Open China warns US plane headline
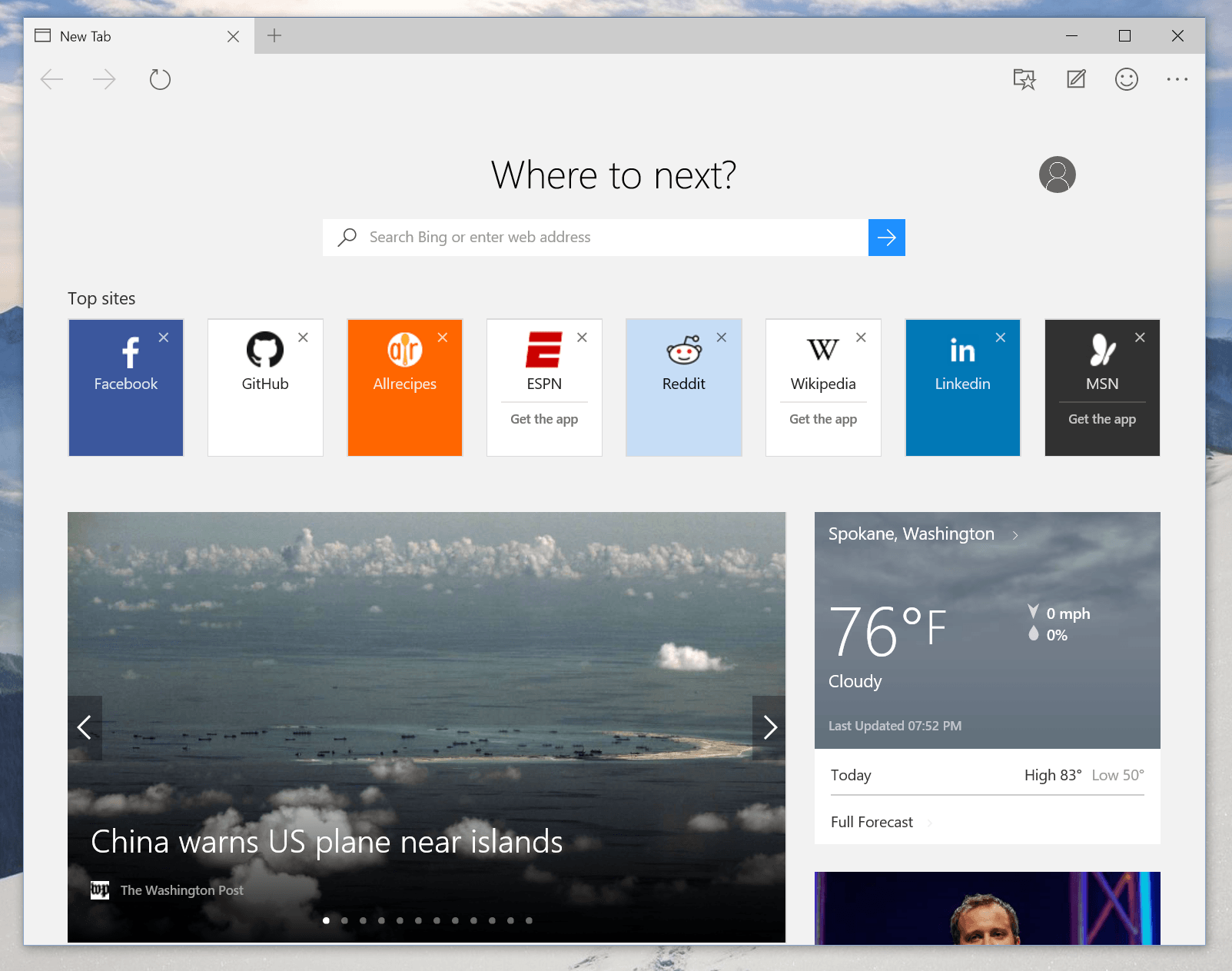1232x971 pixels. pyautogui.click(x=327, y=842)
